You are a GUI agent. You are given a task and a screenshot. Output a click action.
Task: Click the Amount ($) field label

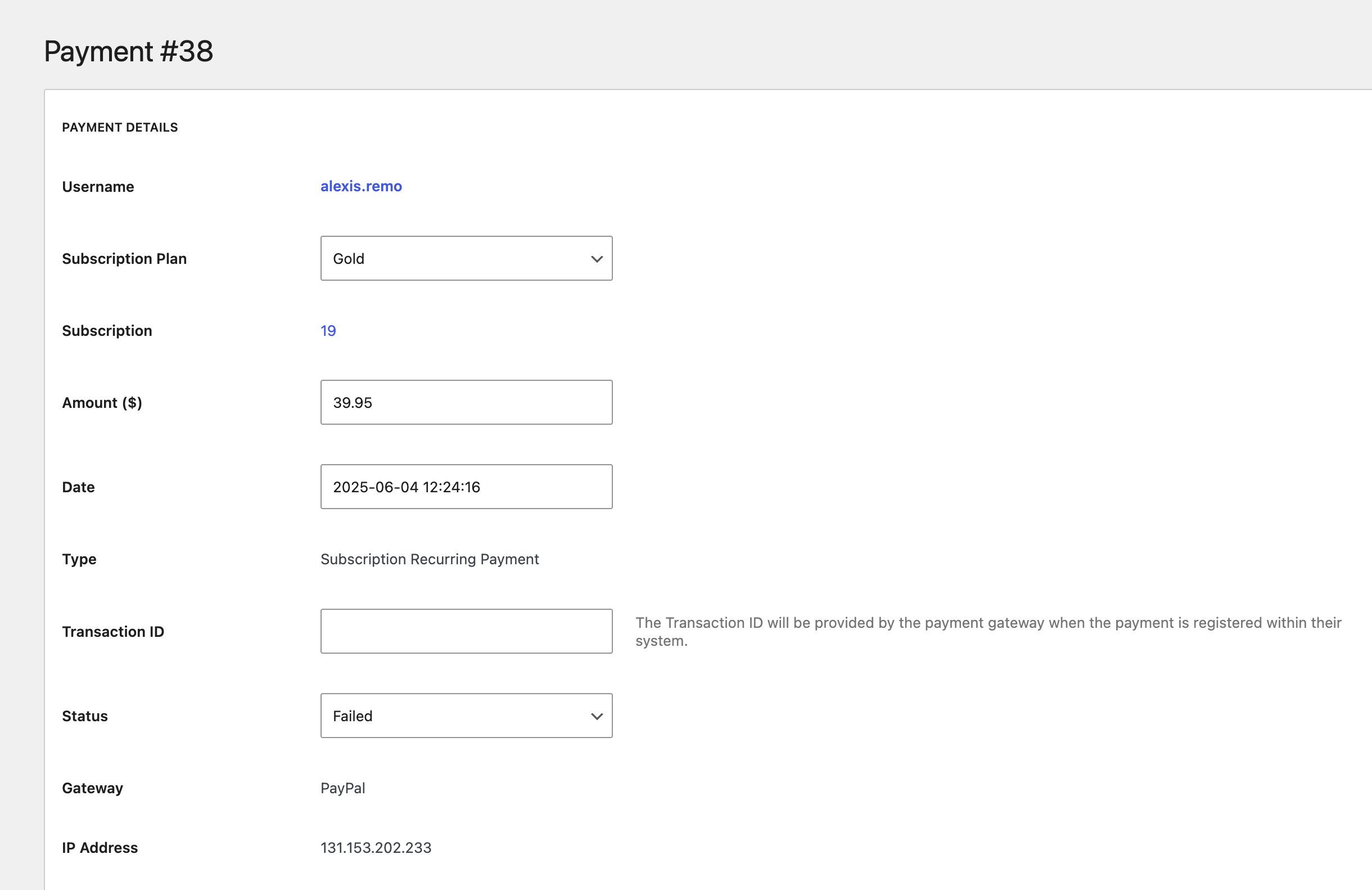[x=102, y=403]
